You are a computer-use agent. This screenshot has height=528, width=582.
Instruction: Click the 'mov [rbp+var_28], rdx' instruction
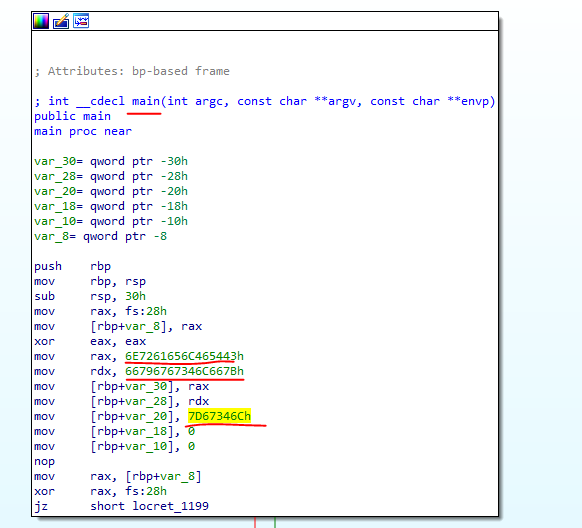pyautogui.click(x=121, y=401)
